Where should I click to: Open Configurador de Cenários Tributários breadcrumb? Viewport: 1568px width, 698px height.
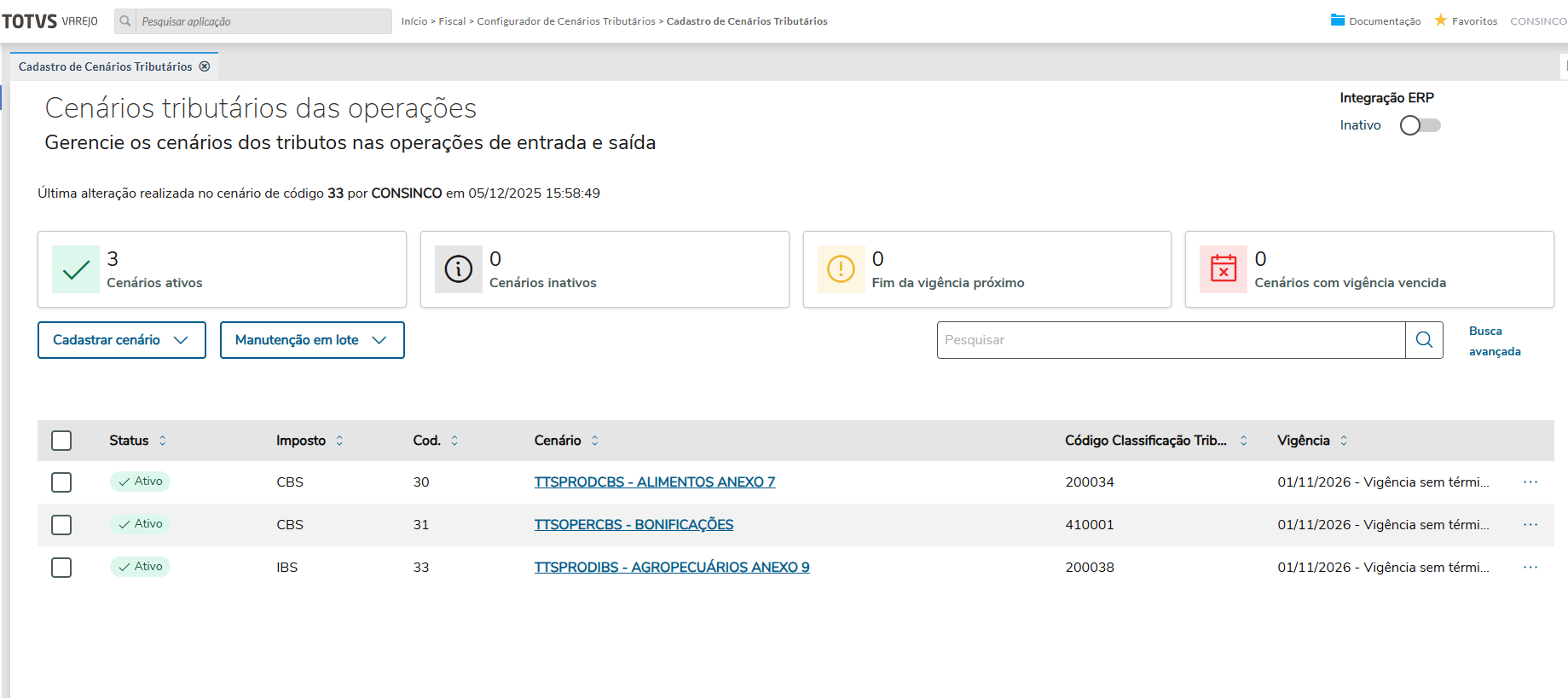point(566,21)
